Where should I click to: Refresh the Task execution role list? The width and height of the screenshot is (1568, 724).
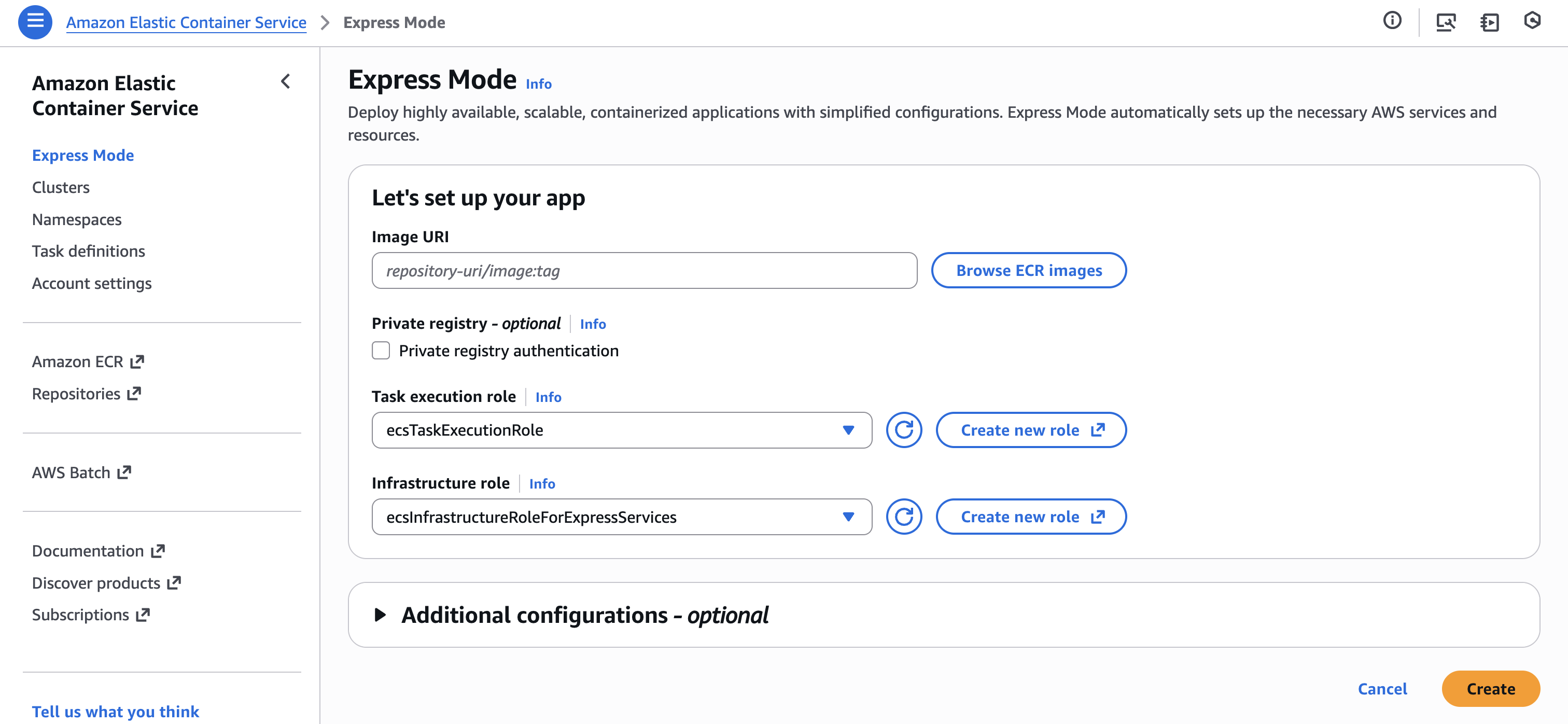(x=903, y=430)
